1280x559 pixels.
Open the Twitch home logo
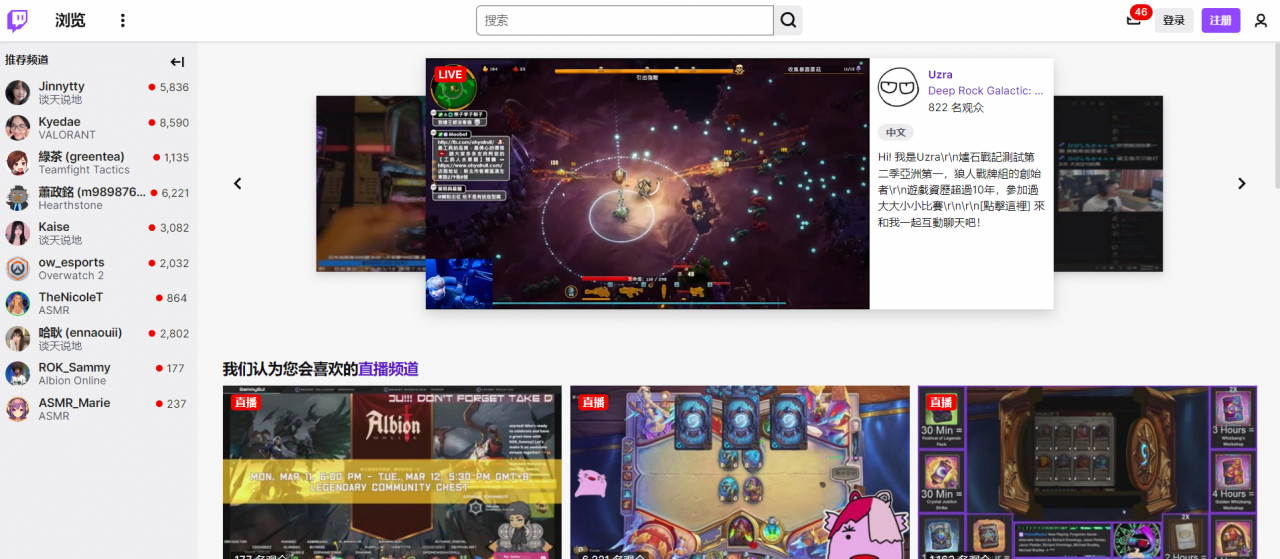click(x=18, y=20)
